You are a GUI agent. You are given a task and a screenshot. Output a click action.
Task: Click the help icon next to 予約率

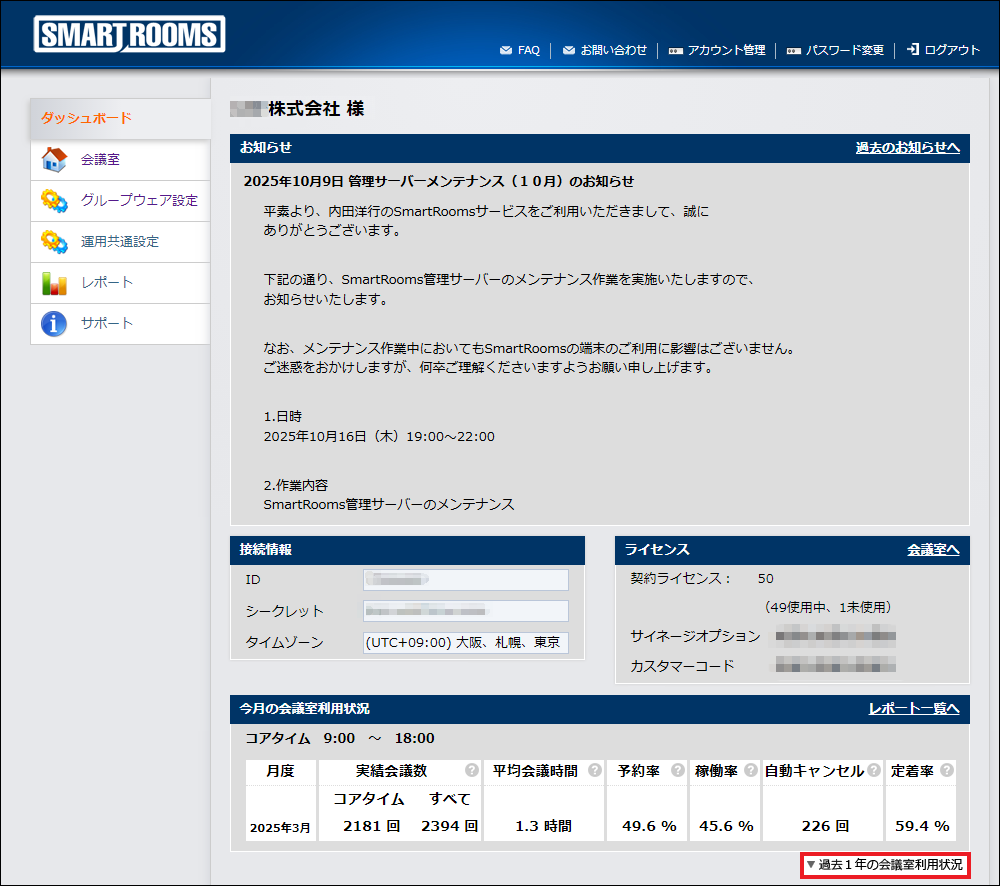pos(677,771)
